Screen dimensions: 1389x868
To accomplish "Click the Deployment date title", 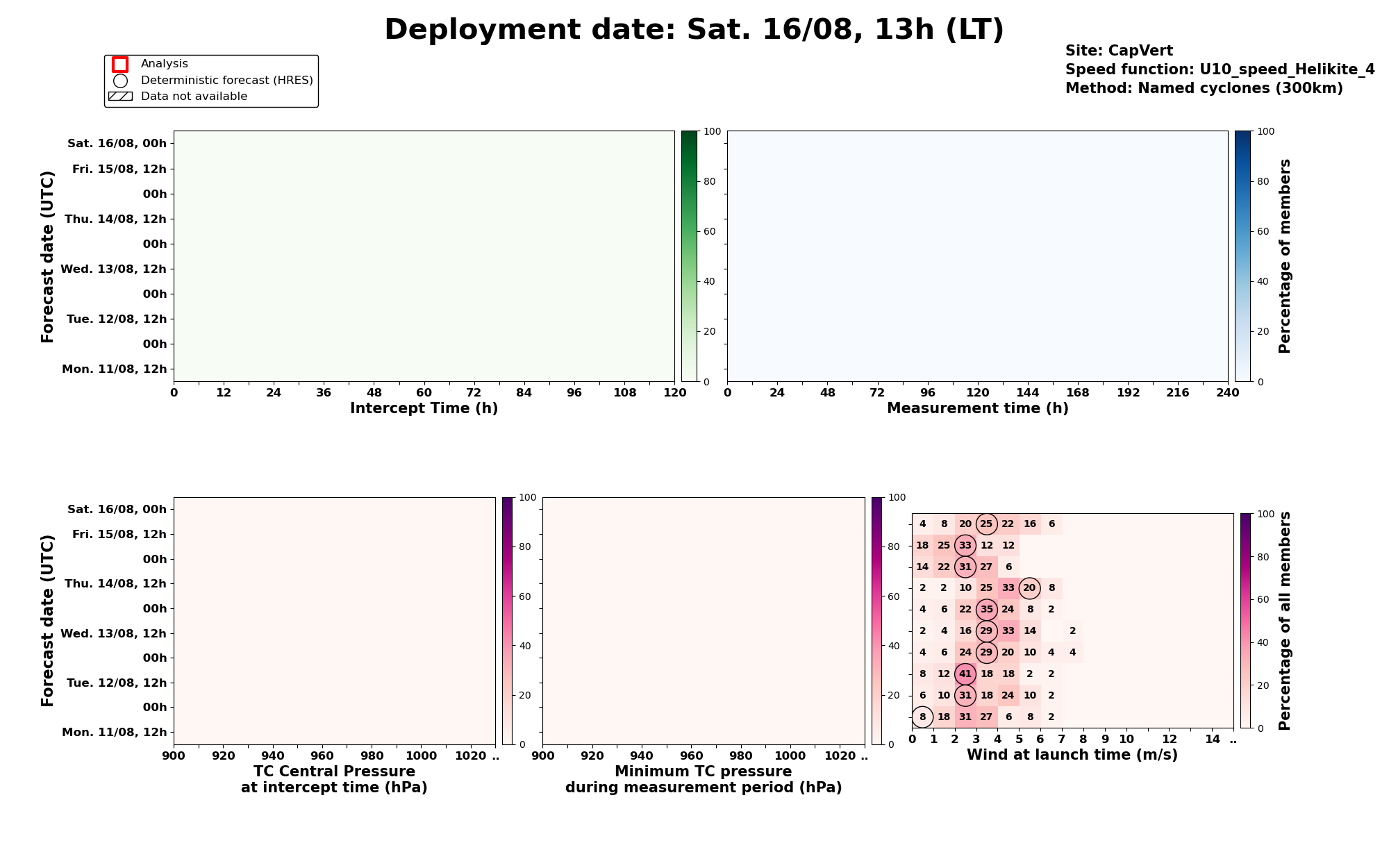I will [x=694, y=31].
